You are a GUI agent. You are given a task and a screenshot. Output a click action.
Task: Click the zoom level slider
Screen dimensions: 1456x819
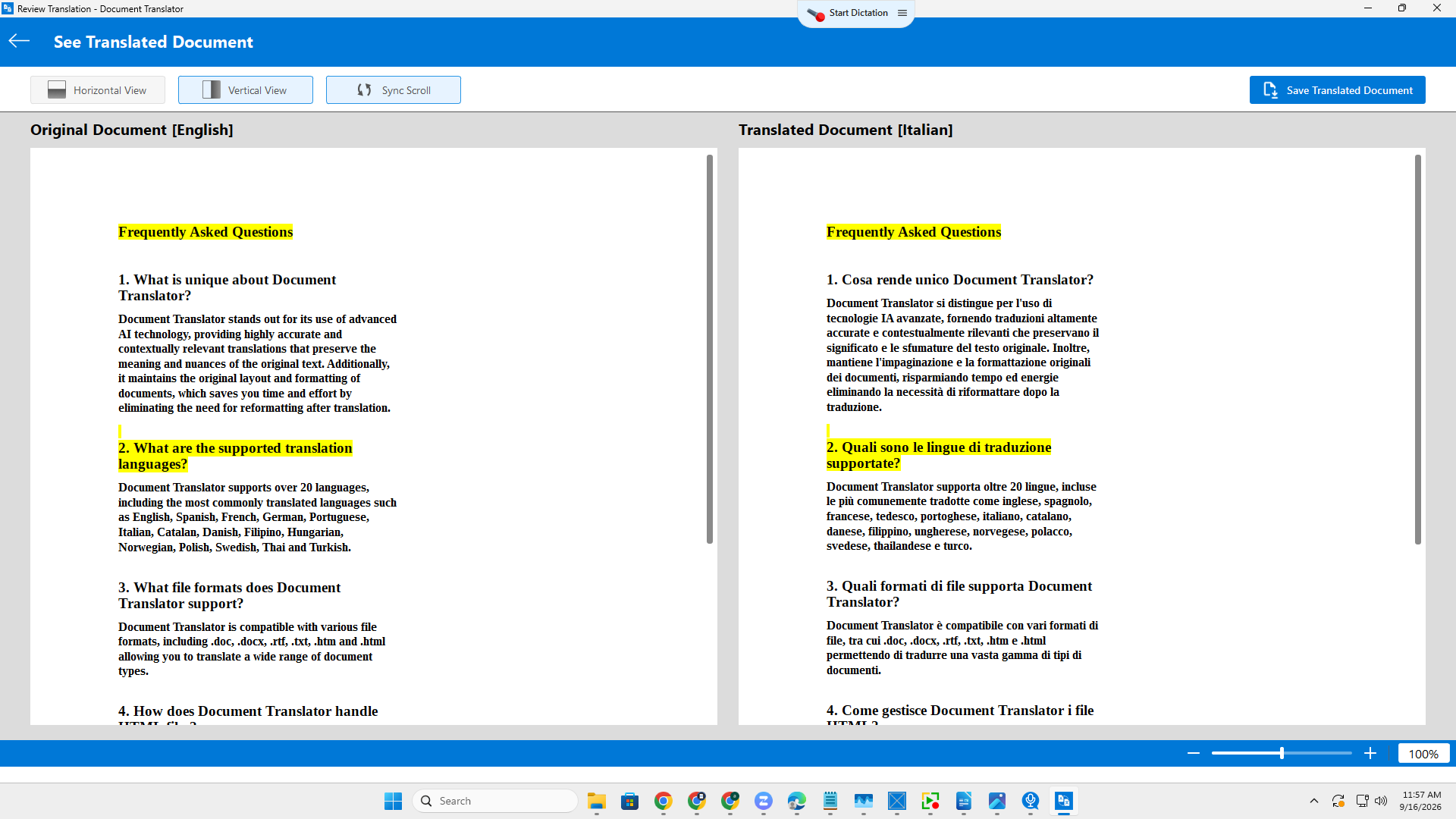point(1282,753)
